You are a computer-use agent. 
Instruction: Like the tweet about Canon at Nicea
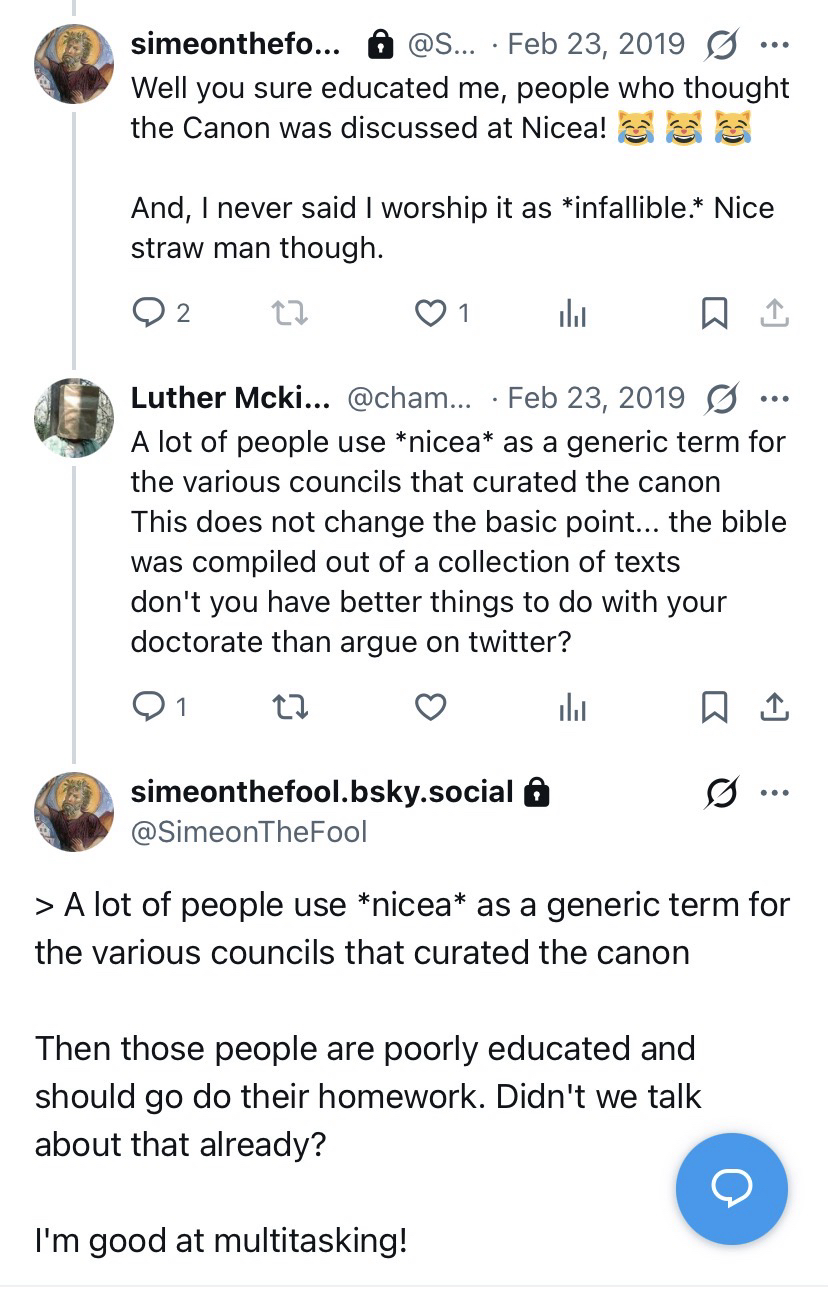(431, 314)
